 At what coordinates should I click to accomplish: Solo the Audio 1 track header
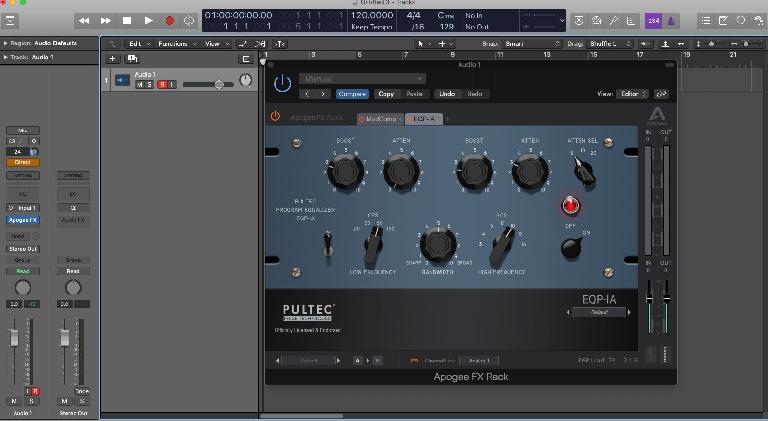[x=149, y=85]
